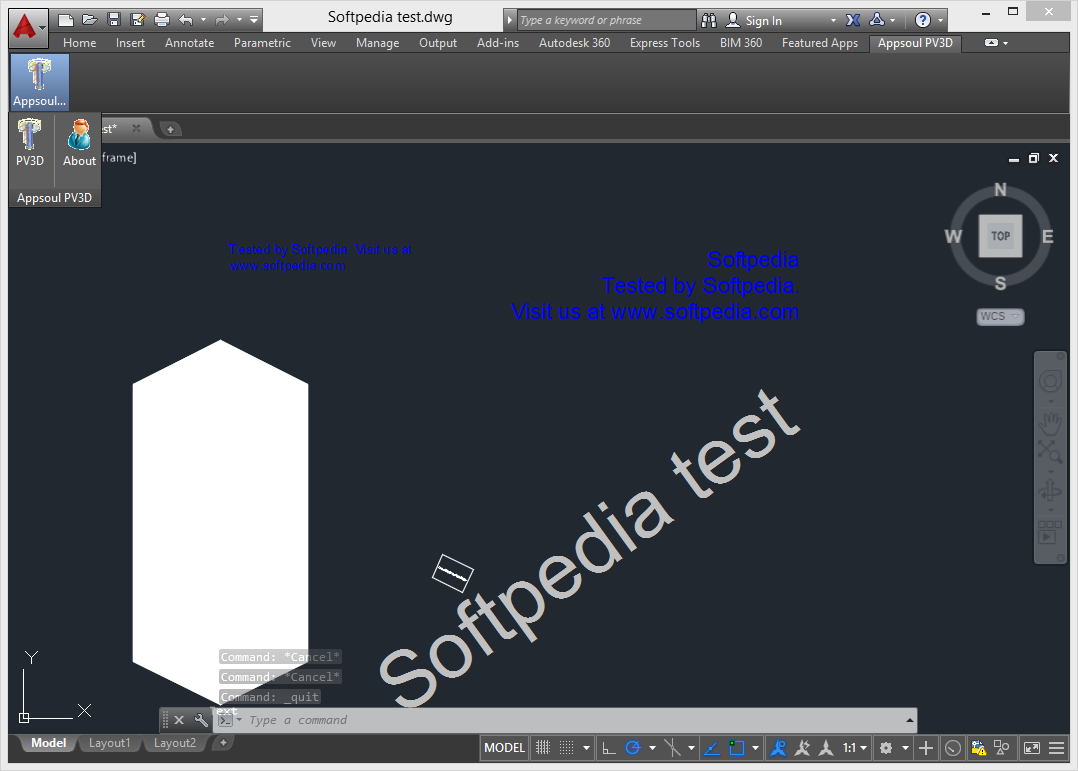Click the Appsoul panel button in ribbon
The height and width of the screenshot is (771, 1078).
point(40,83)
